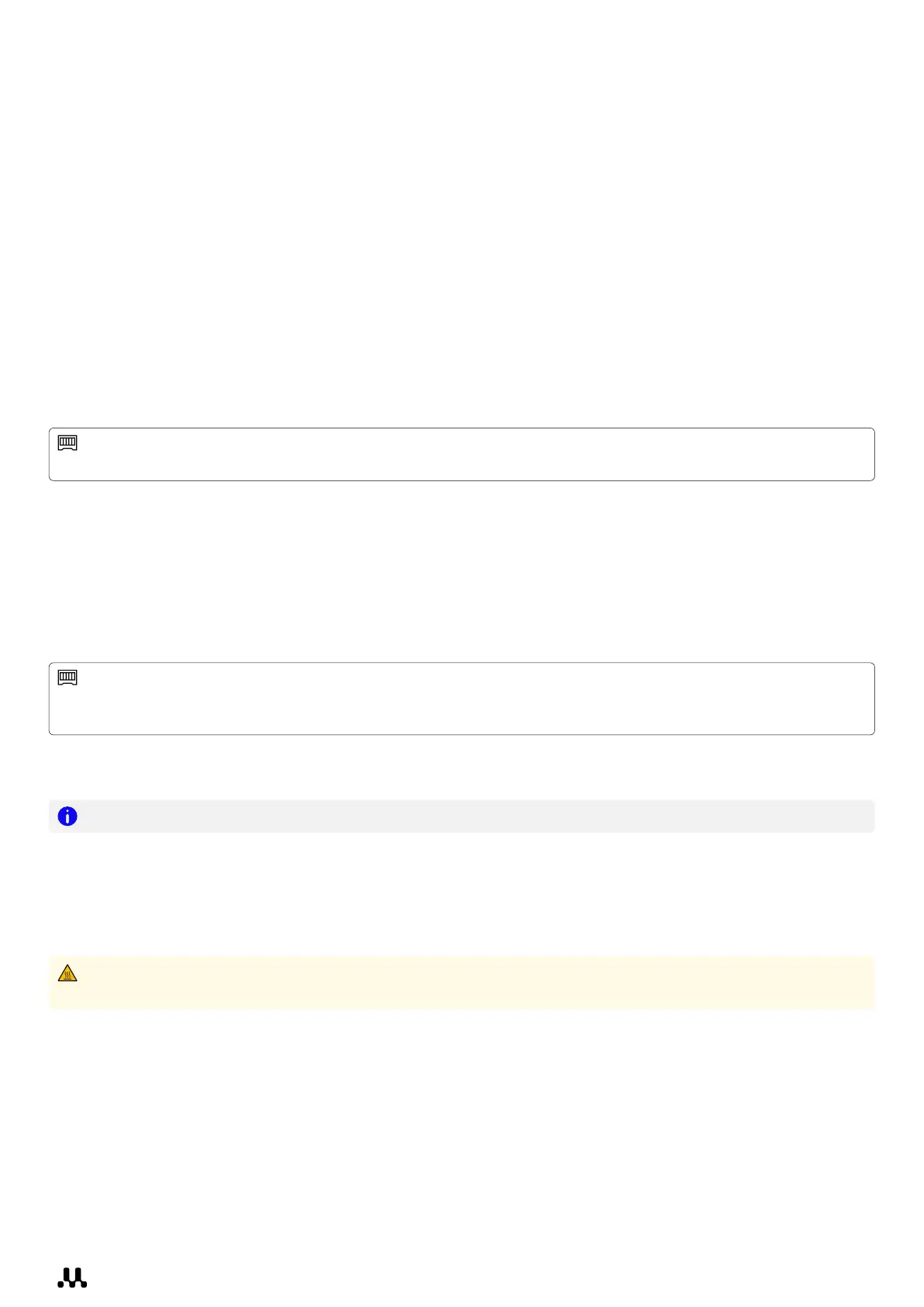Click the blue 'i' circle icon
Viewport: 924px width, 1307px height.
coord(67,816)
